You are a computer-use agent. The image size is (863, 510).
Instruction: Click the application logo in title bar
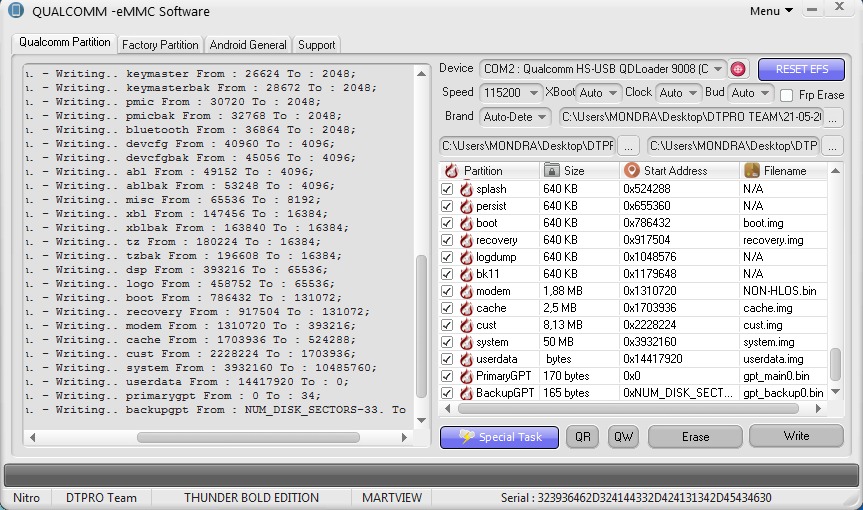click(15, 10)
